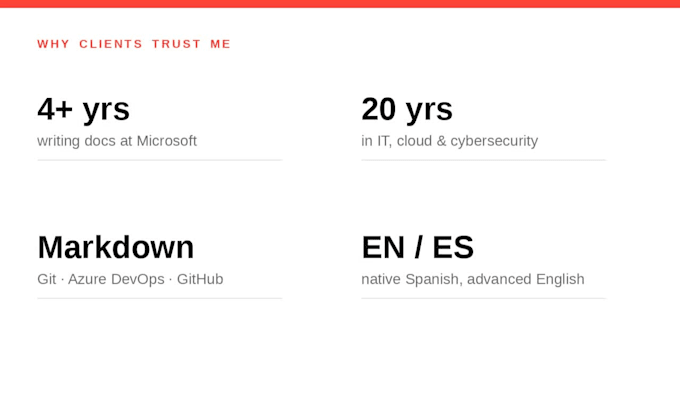Select 'native Spanish, advanced English' caption
Image resolution: width=680 pixels, height=409 pixels.
473,279
